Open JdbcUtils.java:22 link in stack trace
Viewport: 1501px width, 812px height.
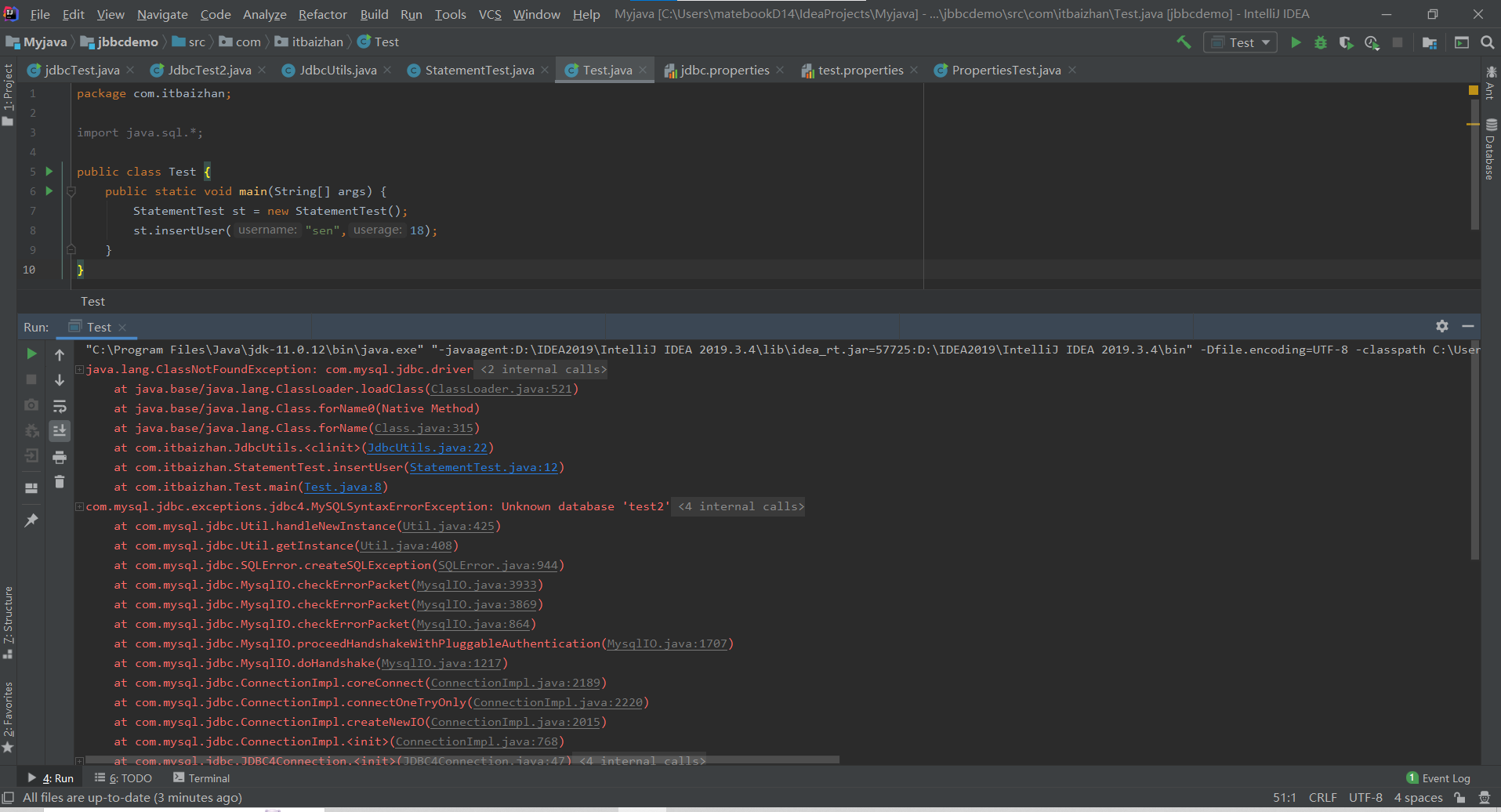pos(427,448)
